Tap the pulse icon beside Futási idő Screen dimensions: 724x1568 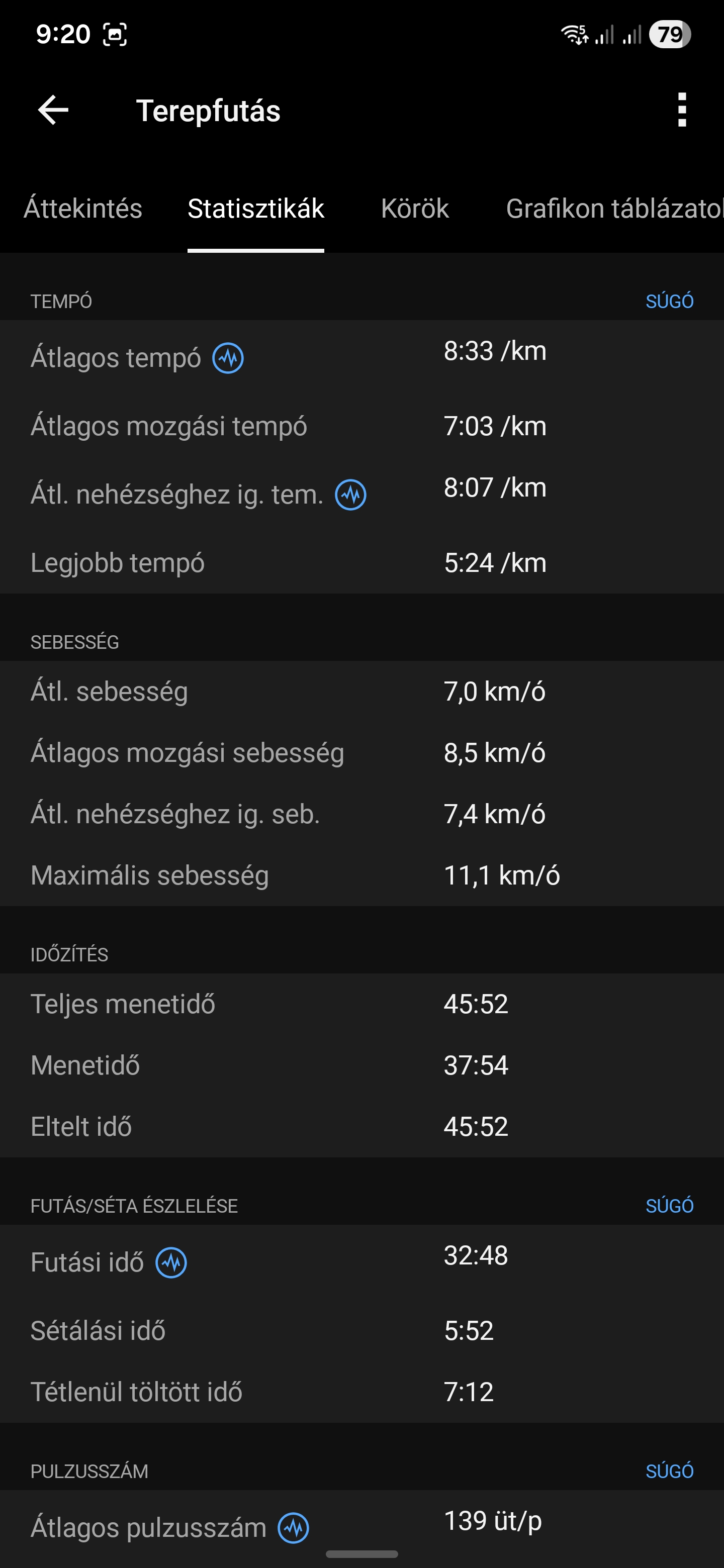coord(171,1262)
